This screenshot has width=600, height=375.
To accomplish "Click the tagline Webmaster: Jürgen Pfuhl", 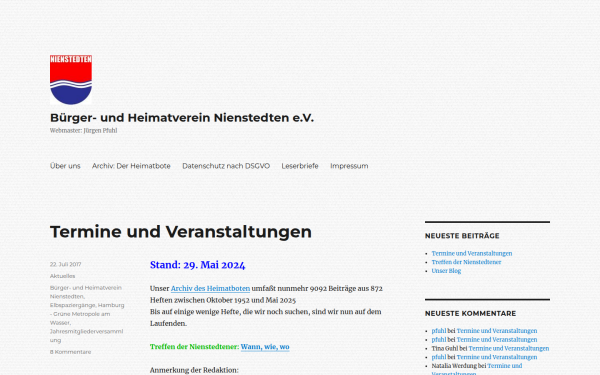I will [83, 130].
